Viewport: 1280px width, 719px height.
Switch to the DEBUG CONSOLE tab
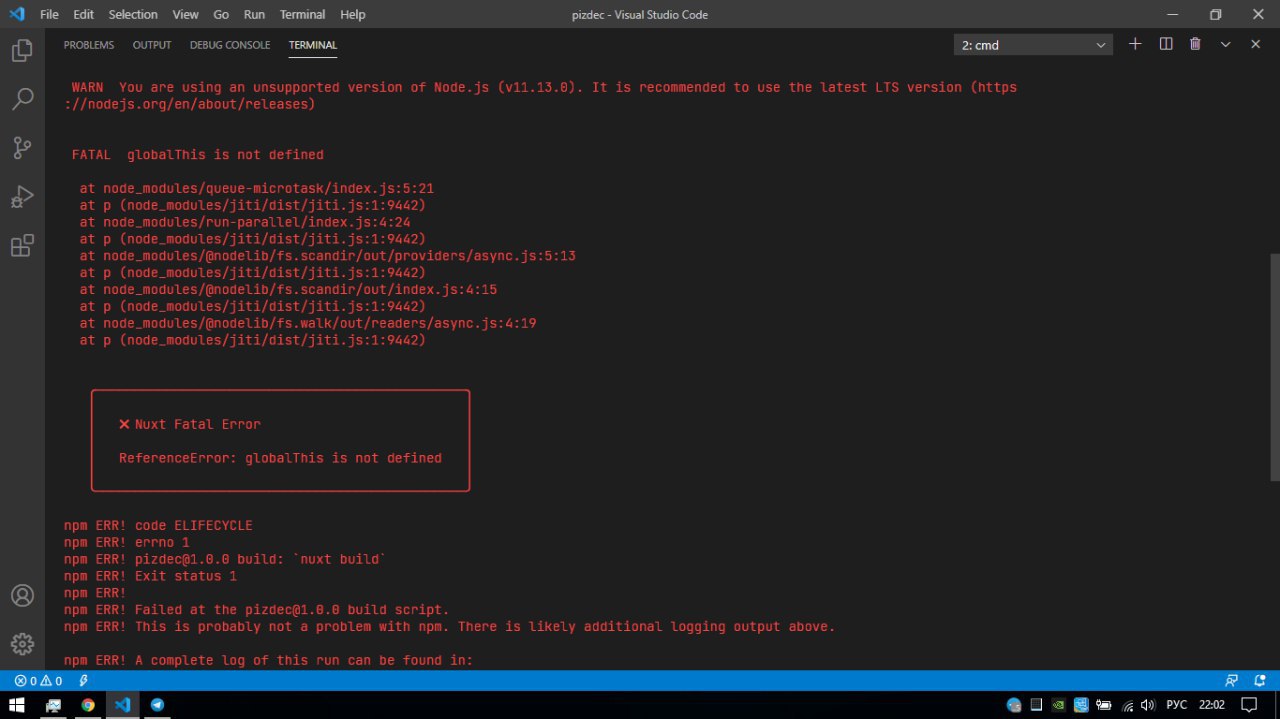pyautogui.click(x=230, y=45)
